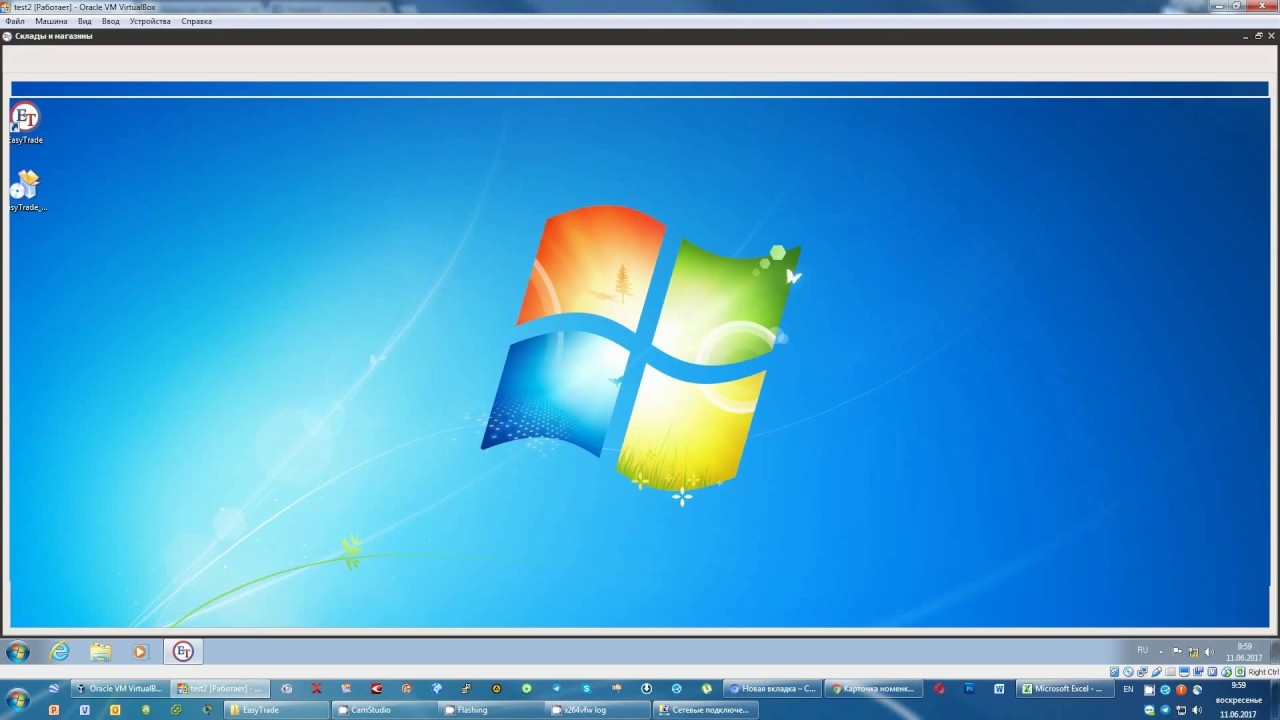Open the Ввод menu
Screen dimensions: 1280x720
click(110, 21)
